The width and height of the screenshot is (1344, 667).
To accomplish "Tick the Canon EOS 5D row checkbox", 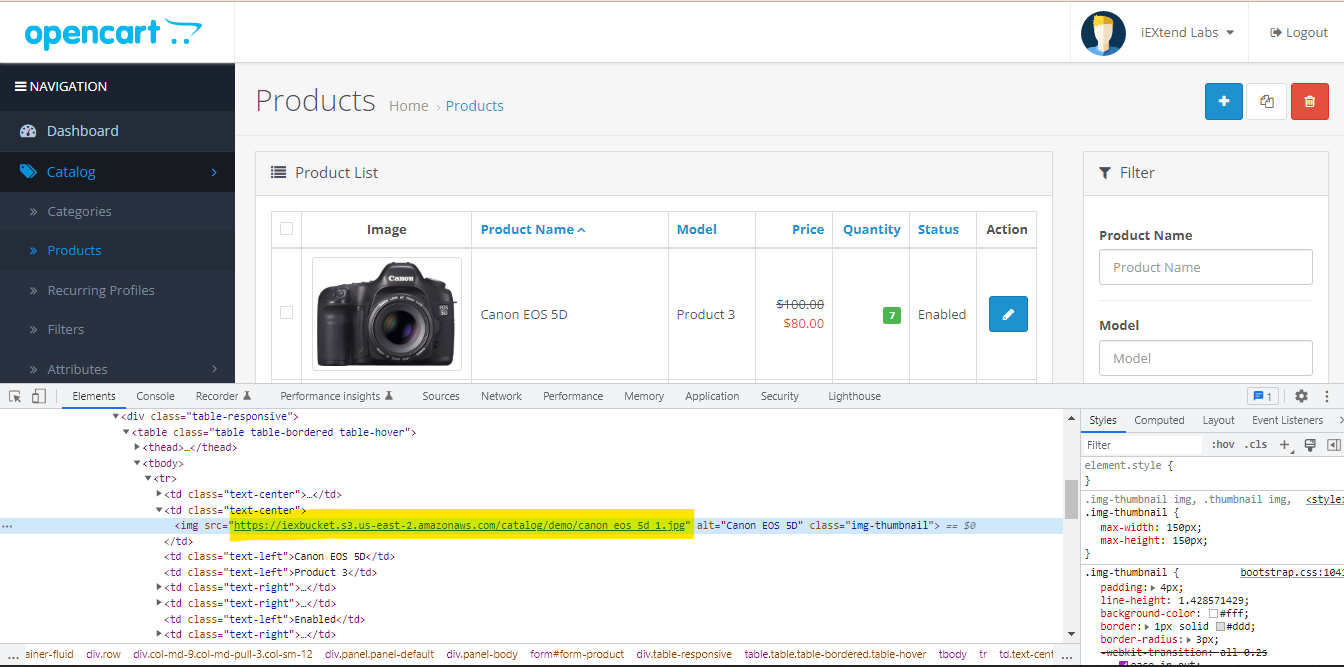I will click(x=286, y=313).
